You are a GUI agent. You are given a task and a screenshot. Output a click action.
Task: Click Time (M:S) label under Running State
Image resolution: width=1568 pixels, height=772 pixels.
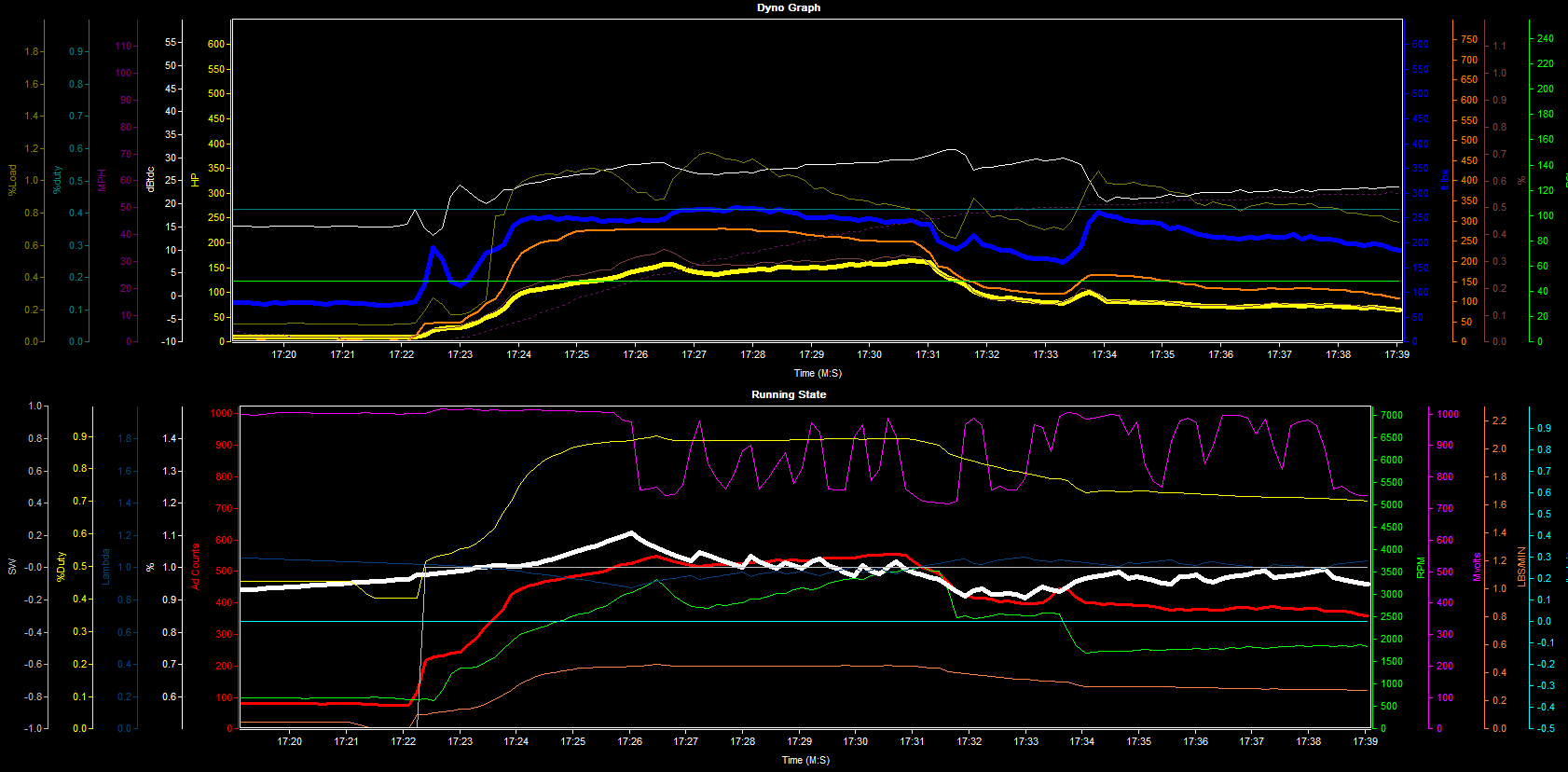tap(805, 760)
